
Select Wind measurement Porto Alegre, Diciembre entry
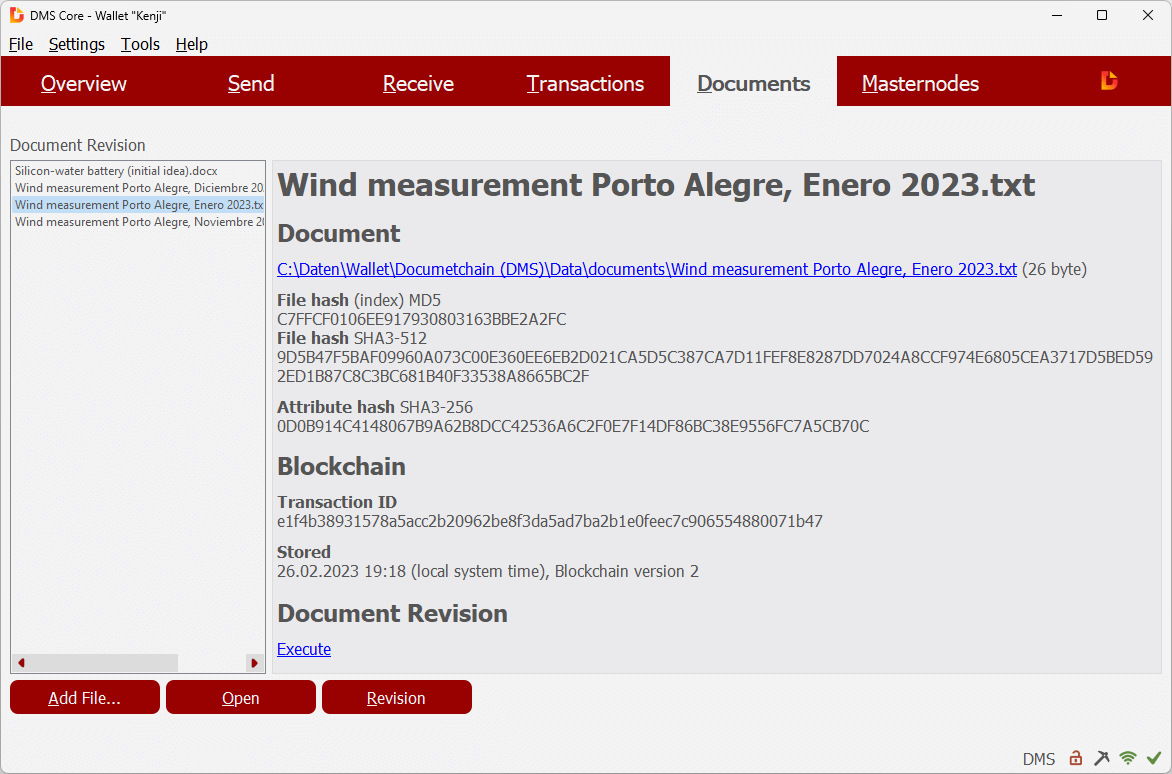[138, 188]
